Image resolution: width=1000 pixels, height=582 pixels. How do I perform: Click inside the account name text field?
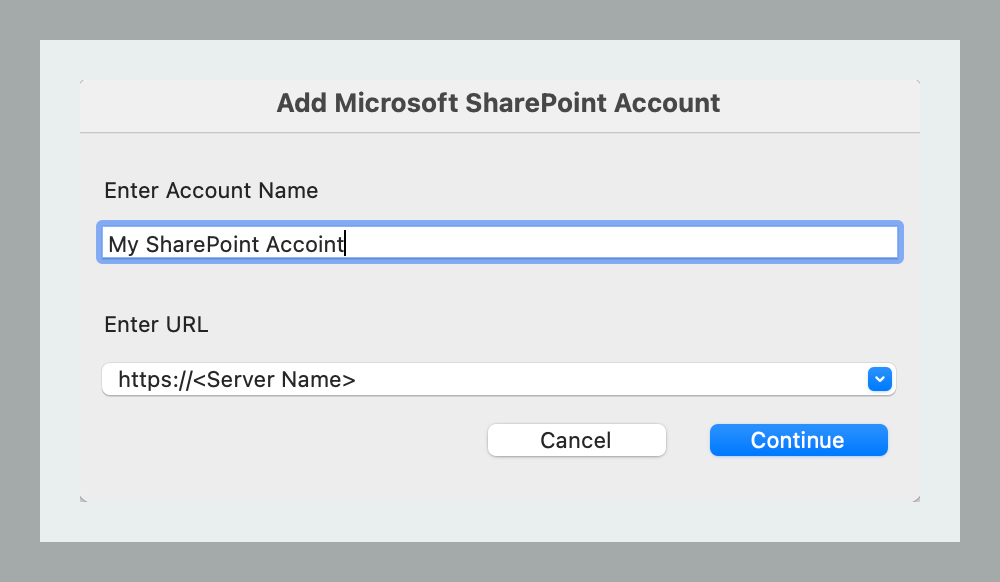tap(500, 243)
